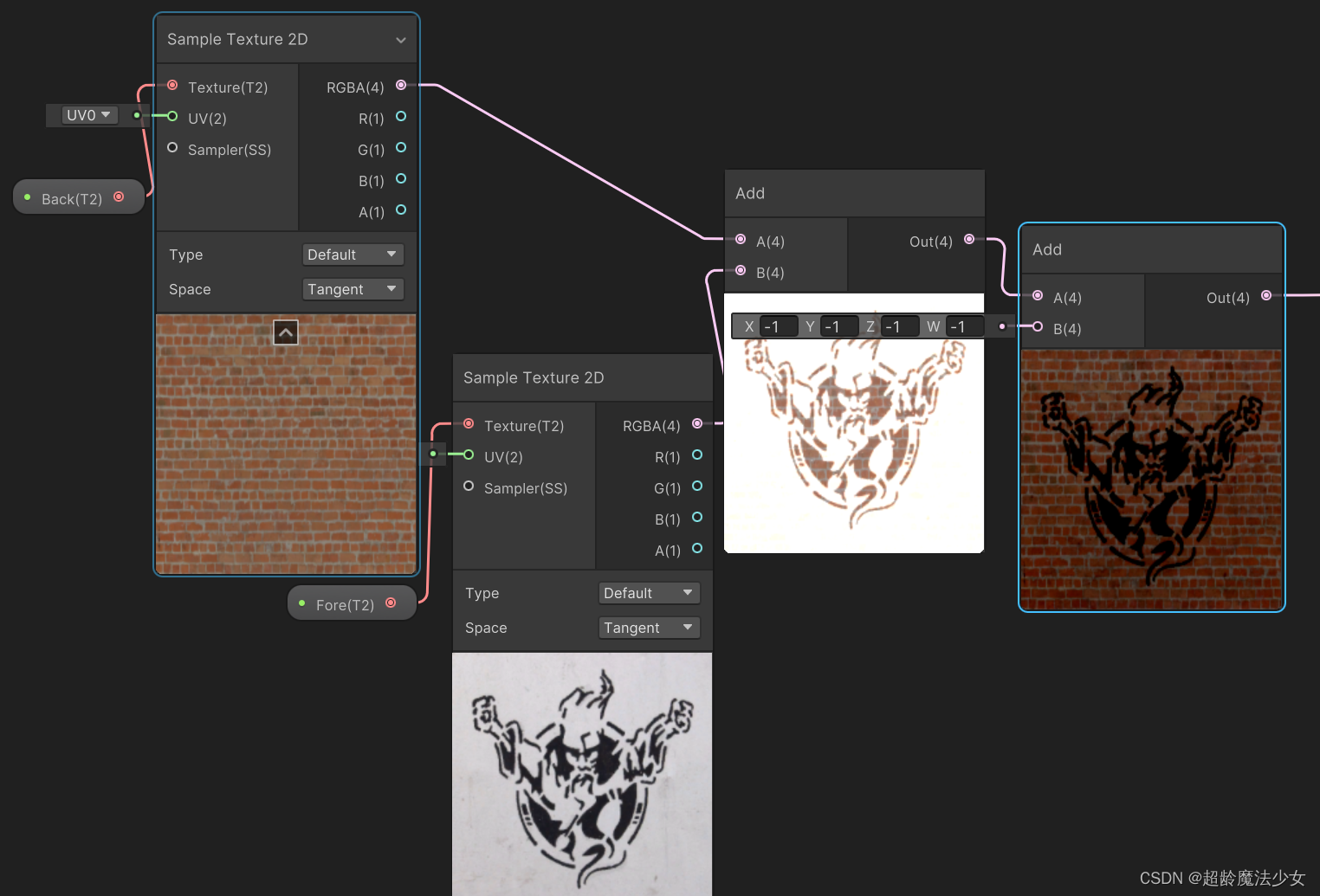Viewport: 1320px width, 896px height.
Task: Click the brick wall preview thumbnail
Action: tap(286, 444)
